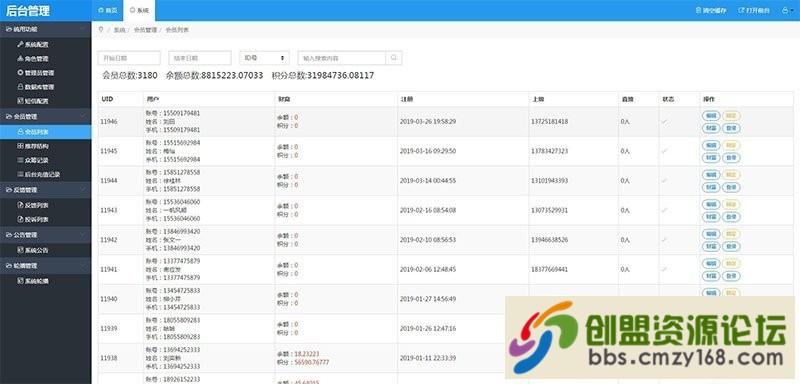Collapse the 反馈管理 sidebar group

point(45,190)
